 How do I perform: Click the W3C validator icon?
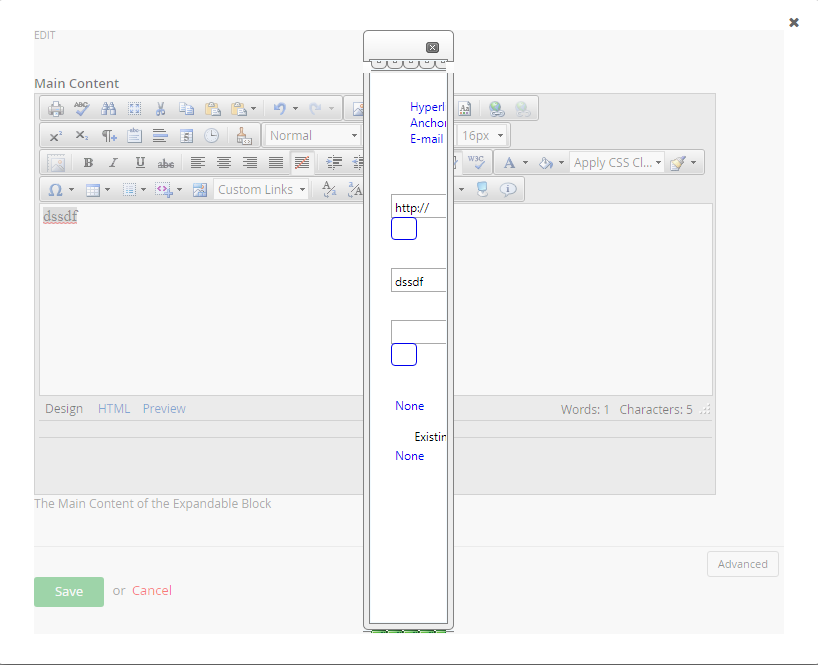click(x=476, y=162)
